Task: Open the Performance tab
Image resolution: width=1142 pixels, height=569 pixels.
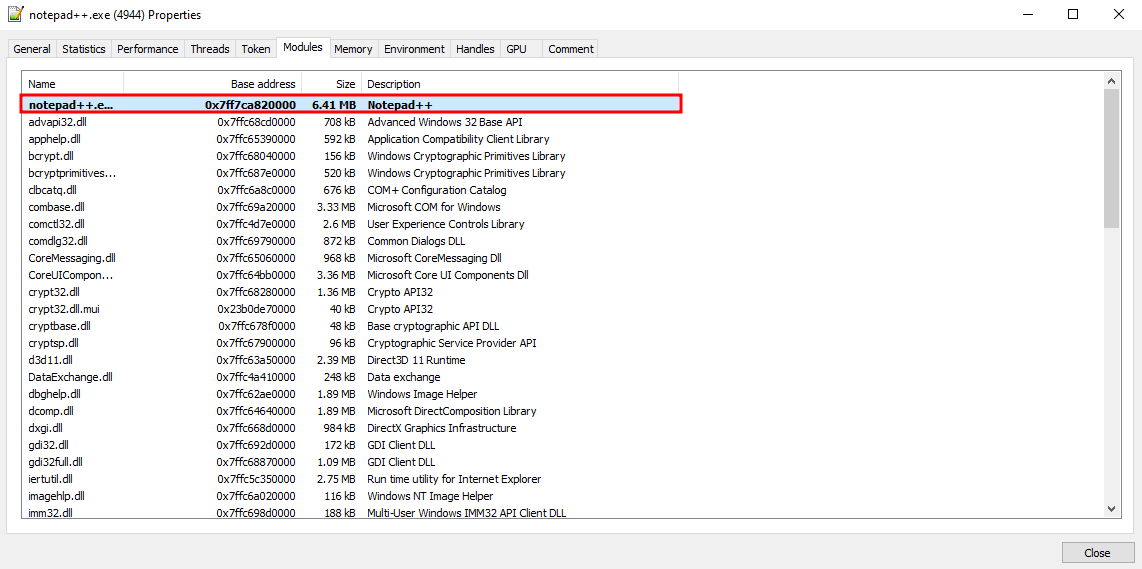Action: [x=148, y=49]
